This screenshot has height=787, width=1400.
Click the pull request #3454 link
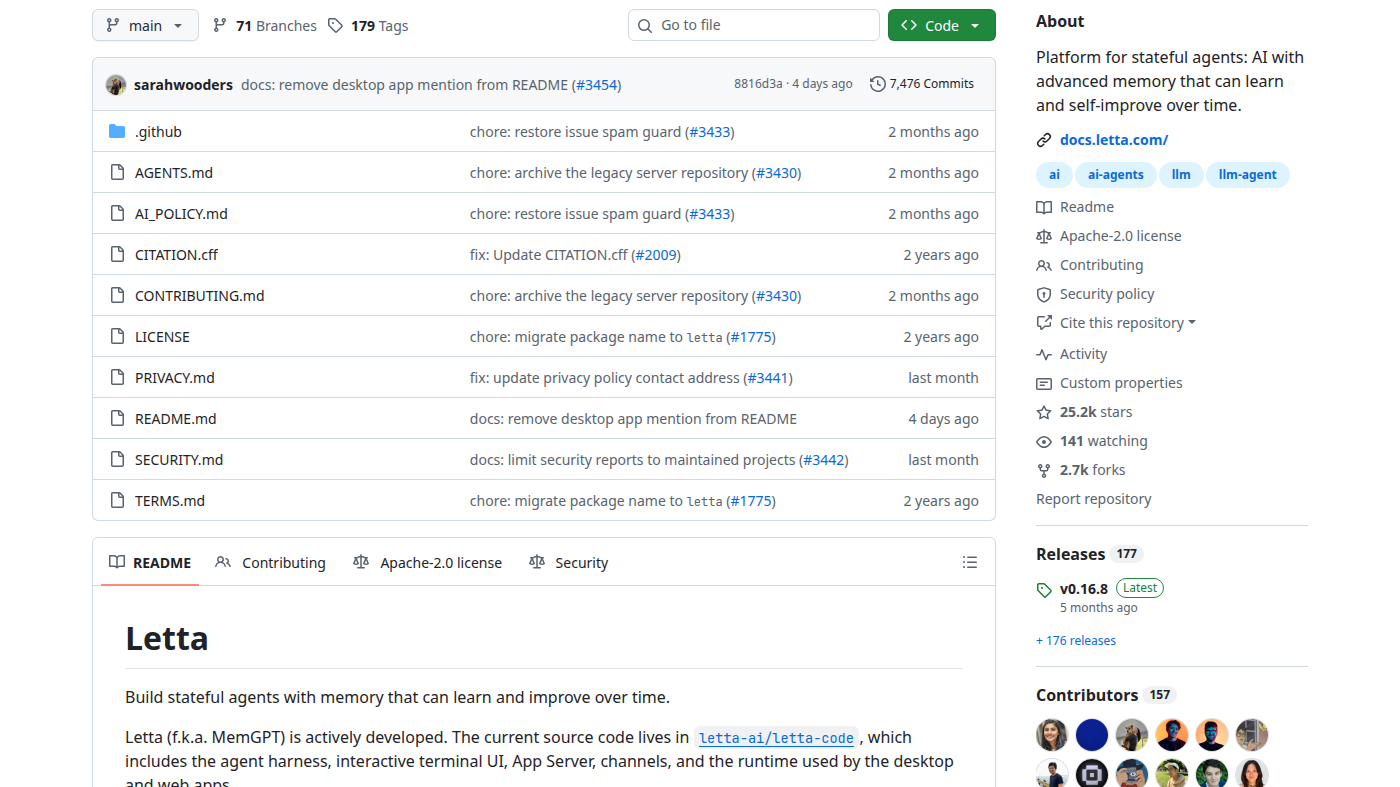[597, 85]
